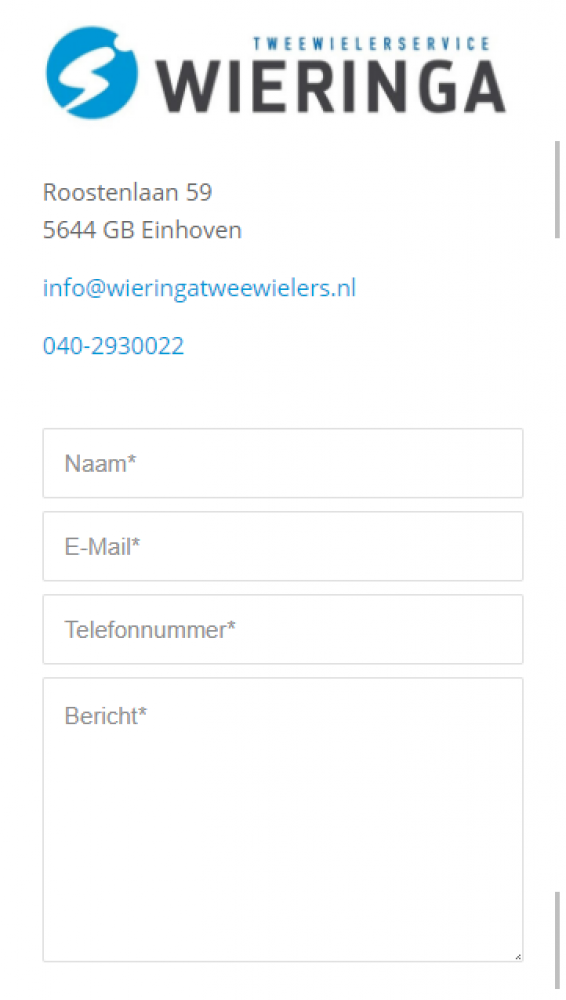The width and height of the screenshot is (566, 1000).
Task: Click the upper scrollbar thumb beside the address
Action: coord(558,189)
